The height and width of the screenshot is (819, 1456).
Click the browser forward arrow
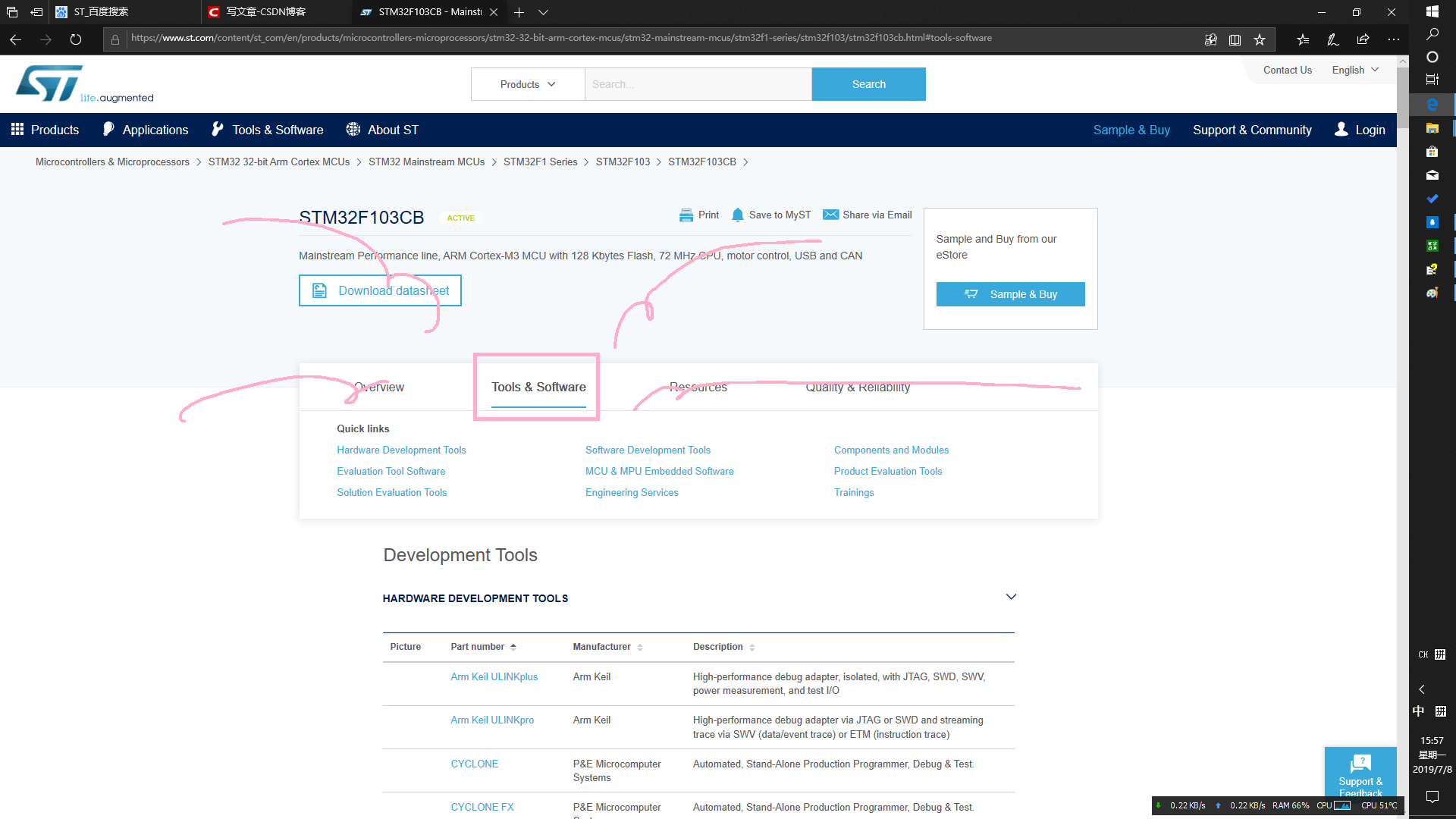point(45,39)
